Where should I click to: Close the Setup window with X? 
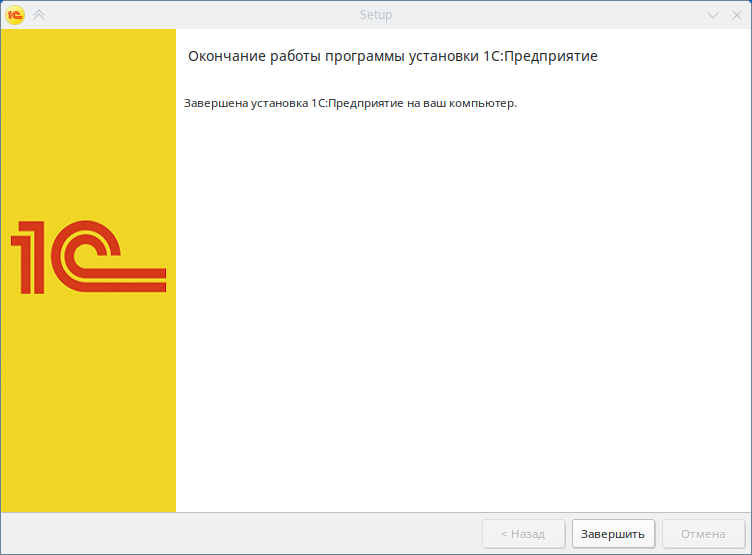(x=736, y=15)
